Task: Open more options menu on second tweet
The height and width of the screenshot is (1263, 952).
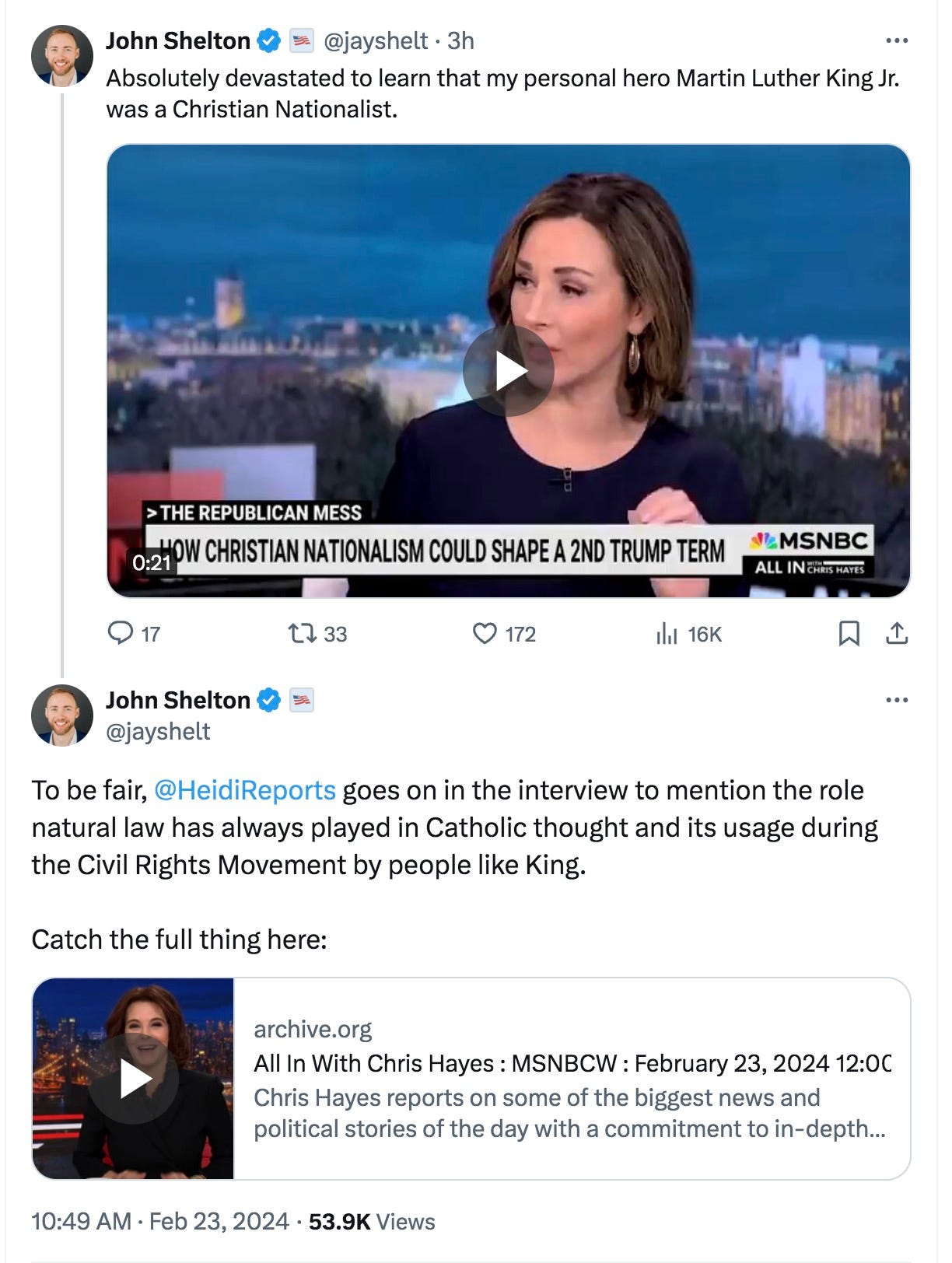Action: (x=897, y=700)
